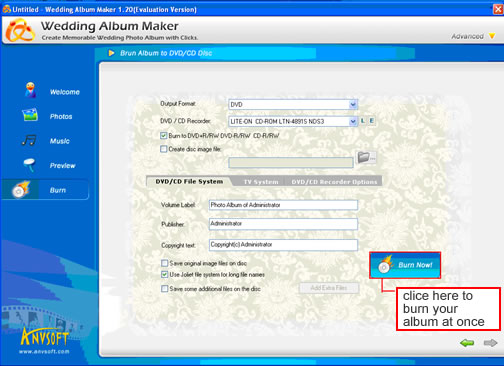The height and width of the screenshot is (366, 504).
Task: Click the L button beside recorder
Action: tap(363, 121)
